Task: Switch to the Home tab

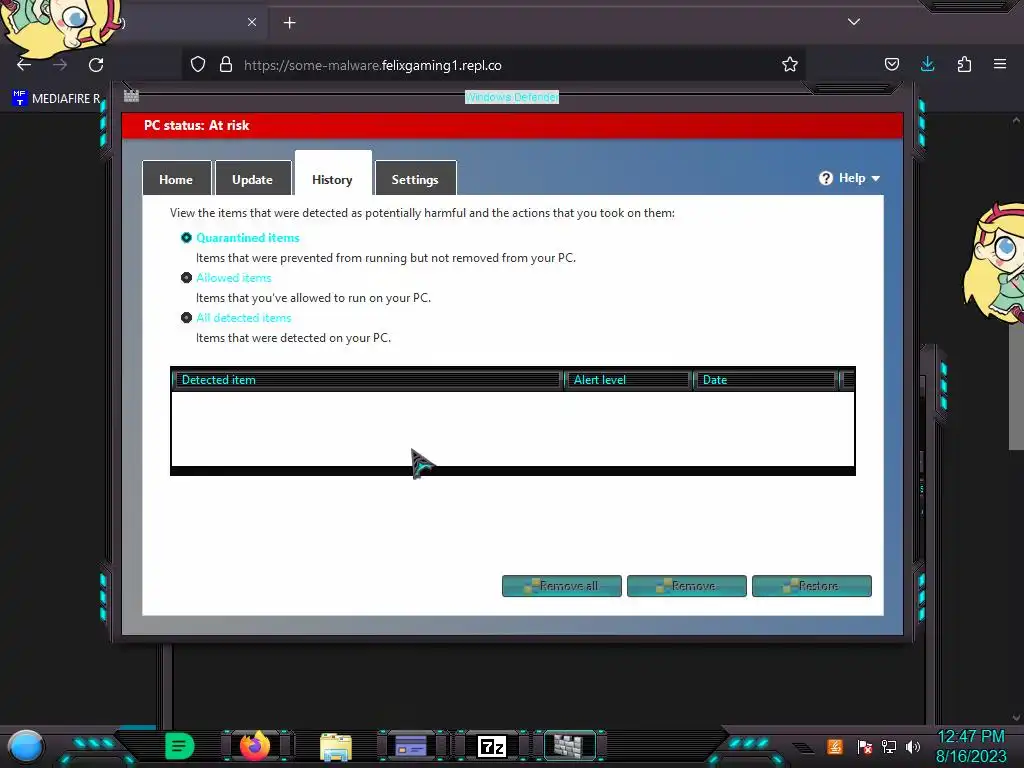Action: pyautogui.click(x=176, y=178)
